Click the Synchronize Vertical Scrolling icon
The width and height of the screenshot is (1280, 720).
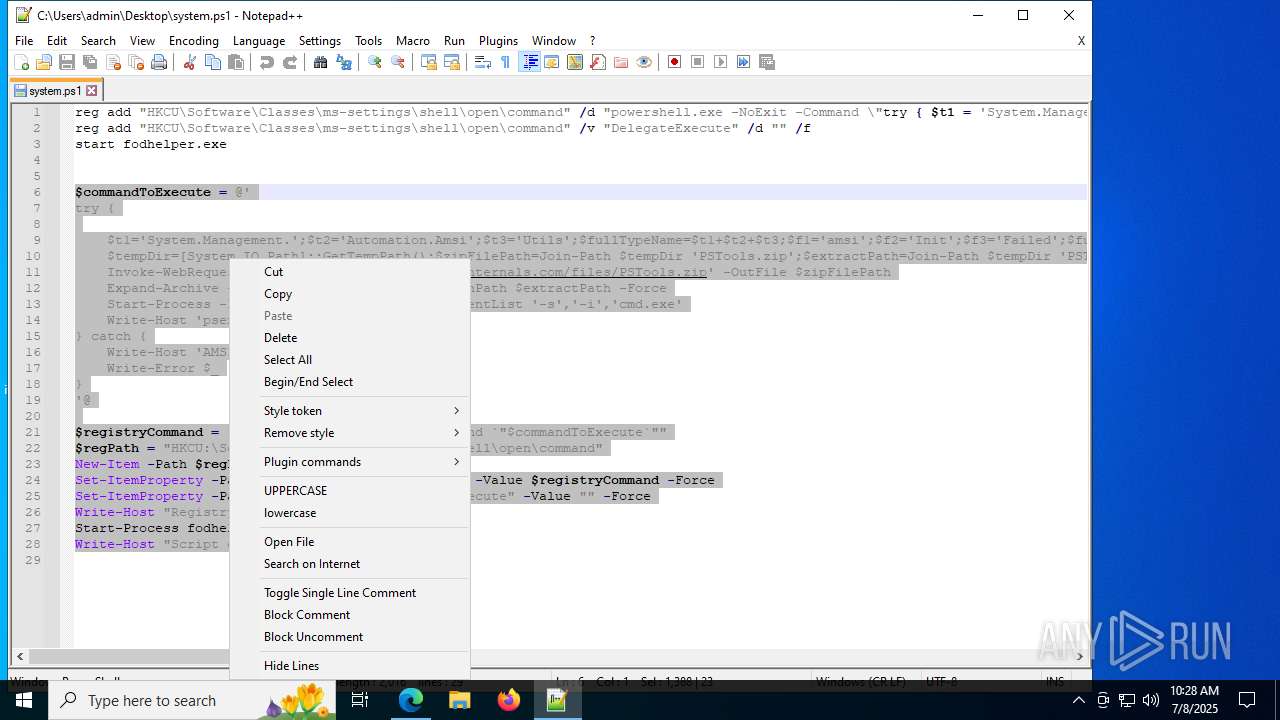coord(428,62)
